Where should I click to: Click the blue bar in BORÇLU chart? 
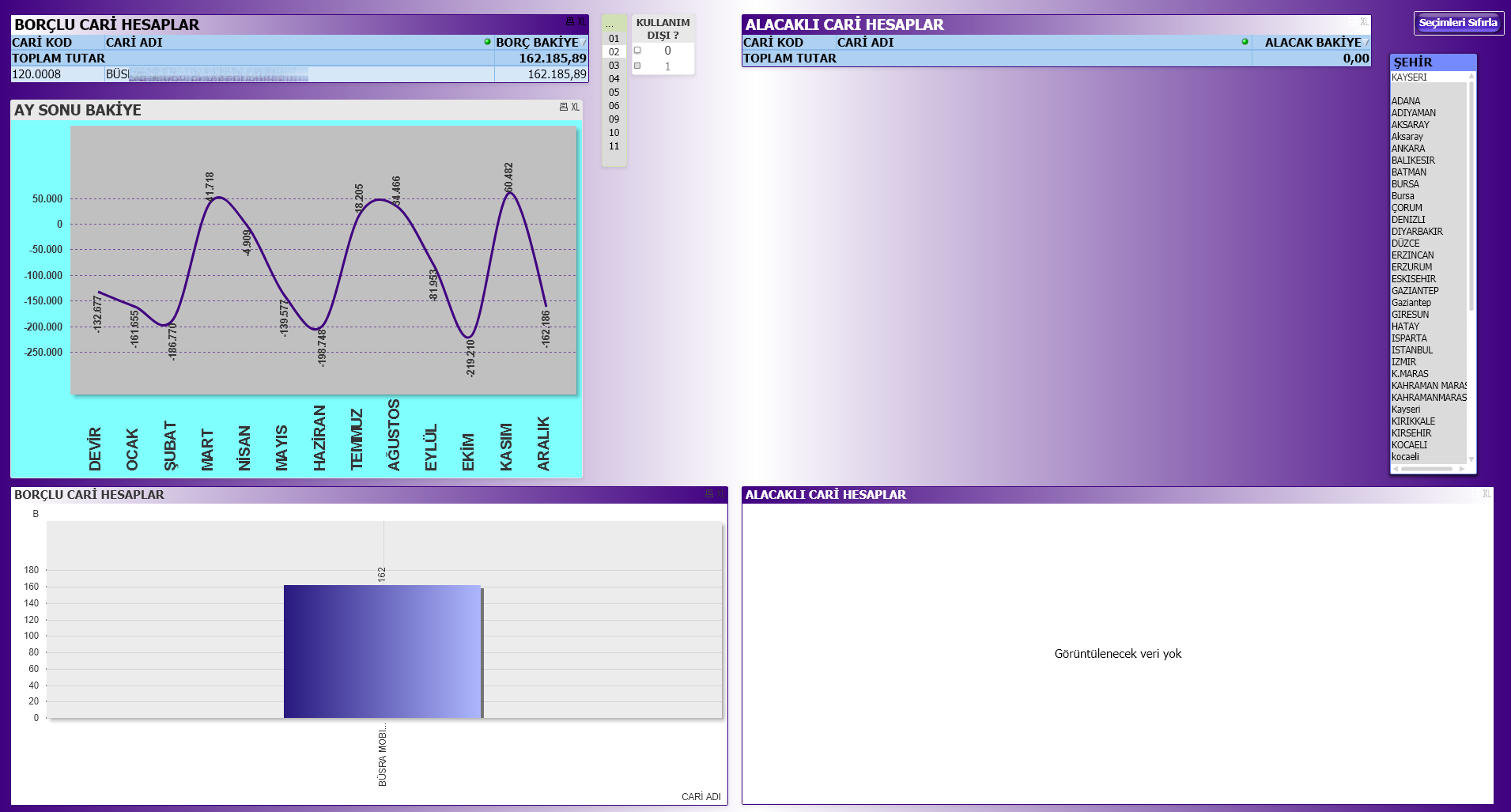[382, 651]
